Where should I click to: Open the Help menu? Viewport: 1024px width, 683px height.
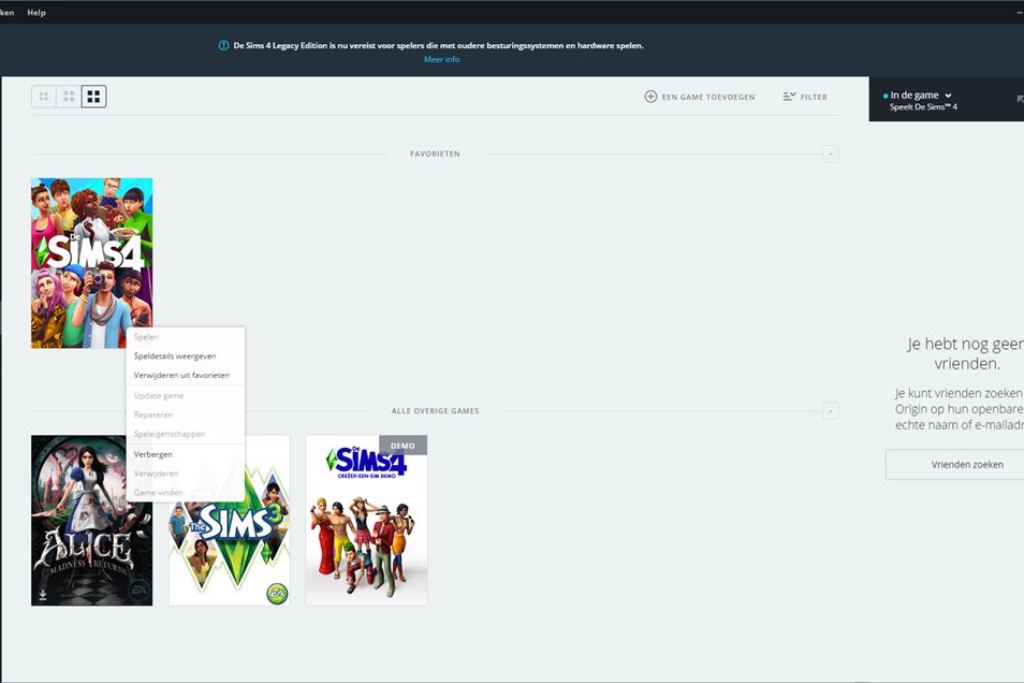point(37,12)
